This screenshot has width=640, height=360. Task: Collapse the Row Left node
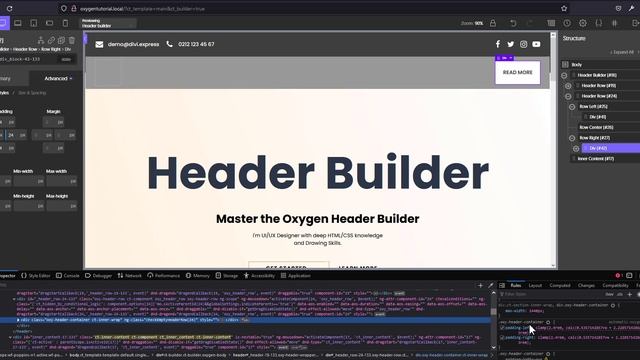coord(572,107)
